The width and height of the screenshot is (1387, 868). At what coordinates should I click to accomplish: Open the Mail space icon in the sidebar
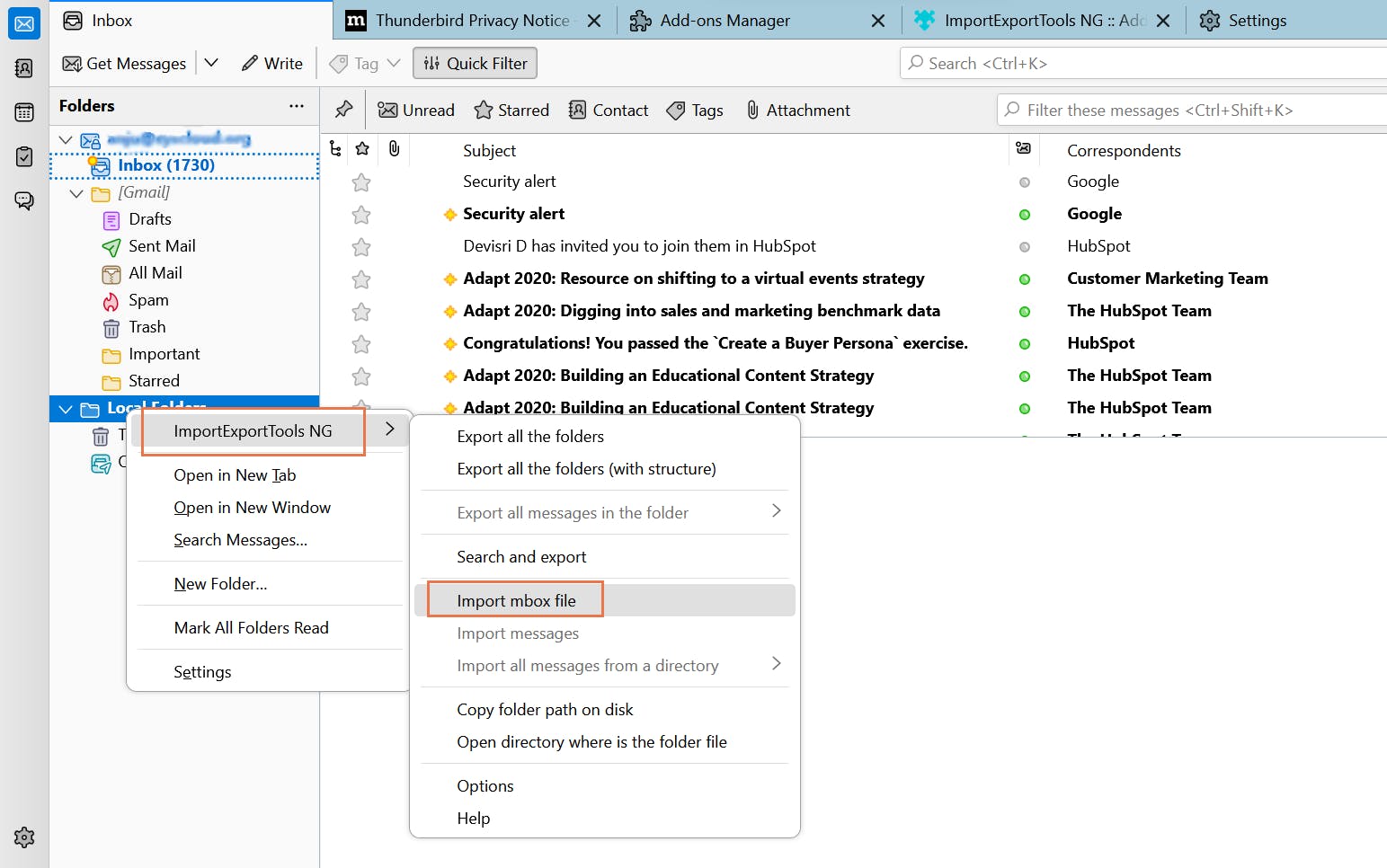point(24,24)
